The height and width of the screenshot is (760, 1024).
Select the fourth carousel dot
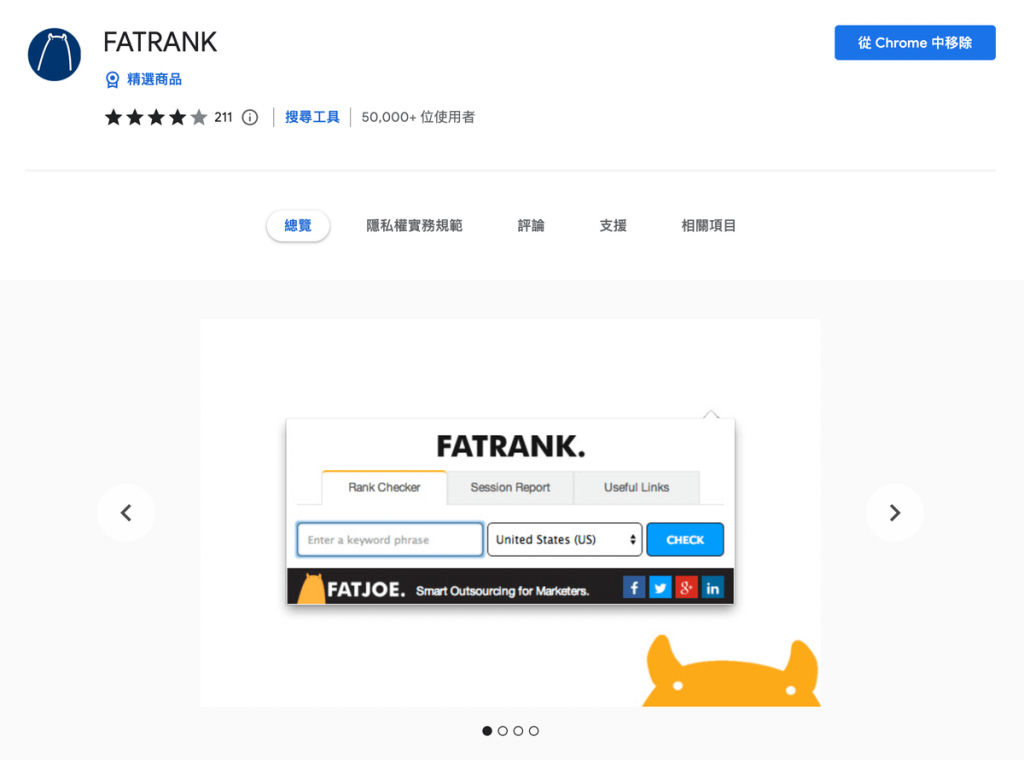pos(534,731)
